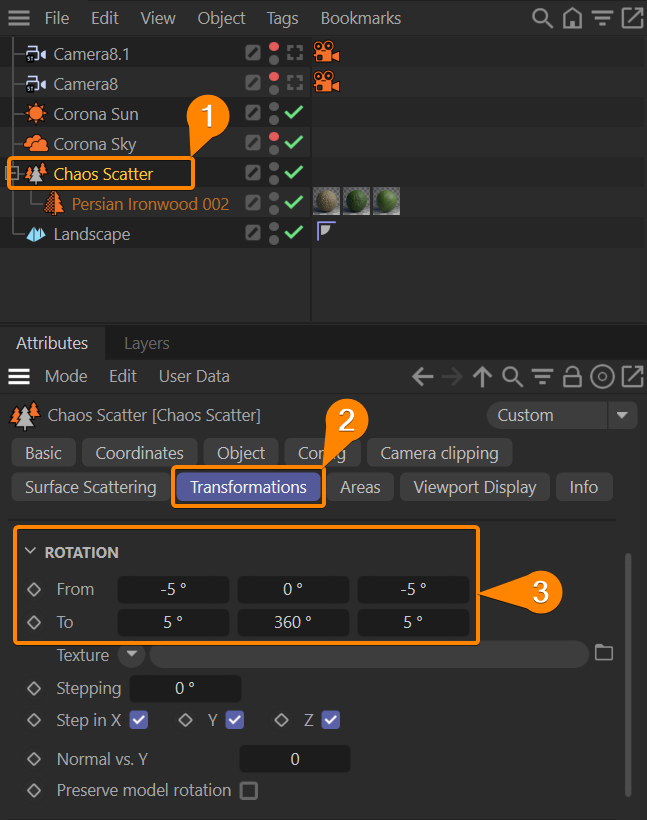Enable Preserve model rotation checkbox
Screen dimensions: 647x820
tap(249, 790)
